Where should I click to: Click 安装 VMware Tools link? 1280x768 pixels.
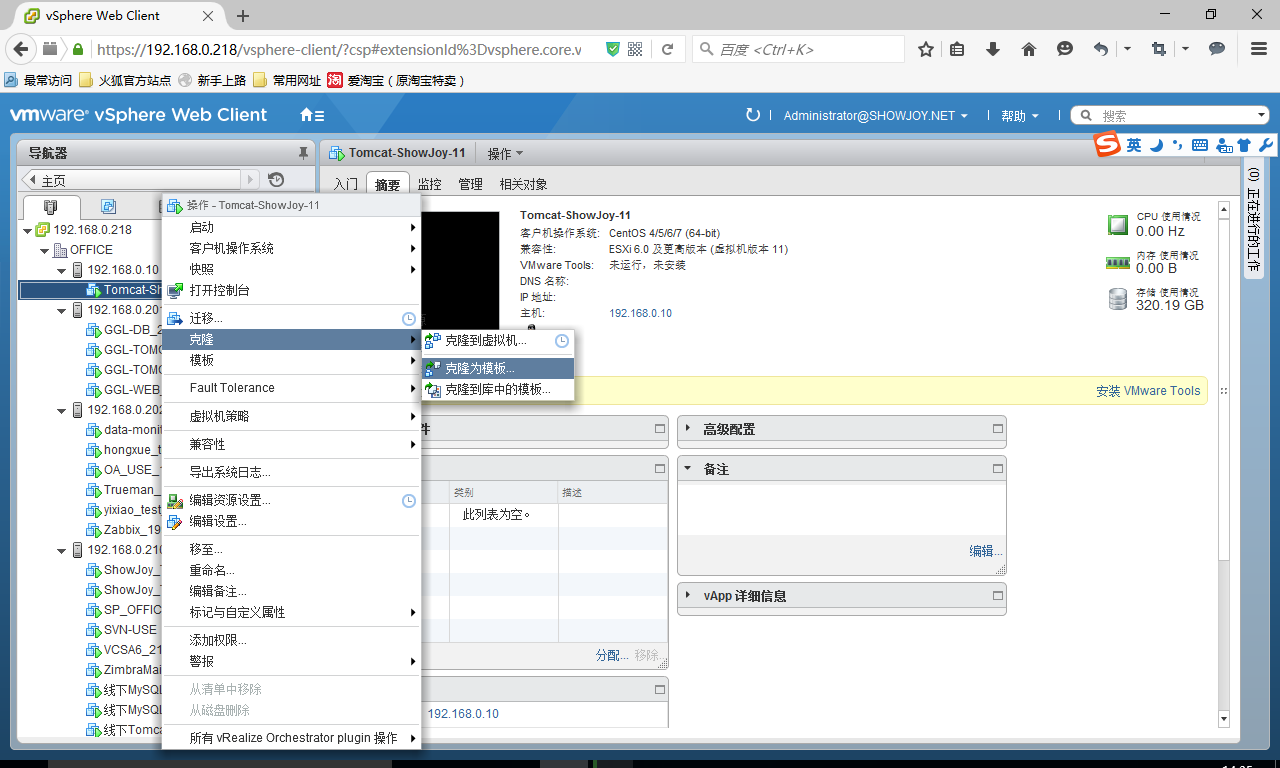pos(1148,391)
